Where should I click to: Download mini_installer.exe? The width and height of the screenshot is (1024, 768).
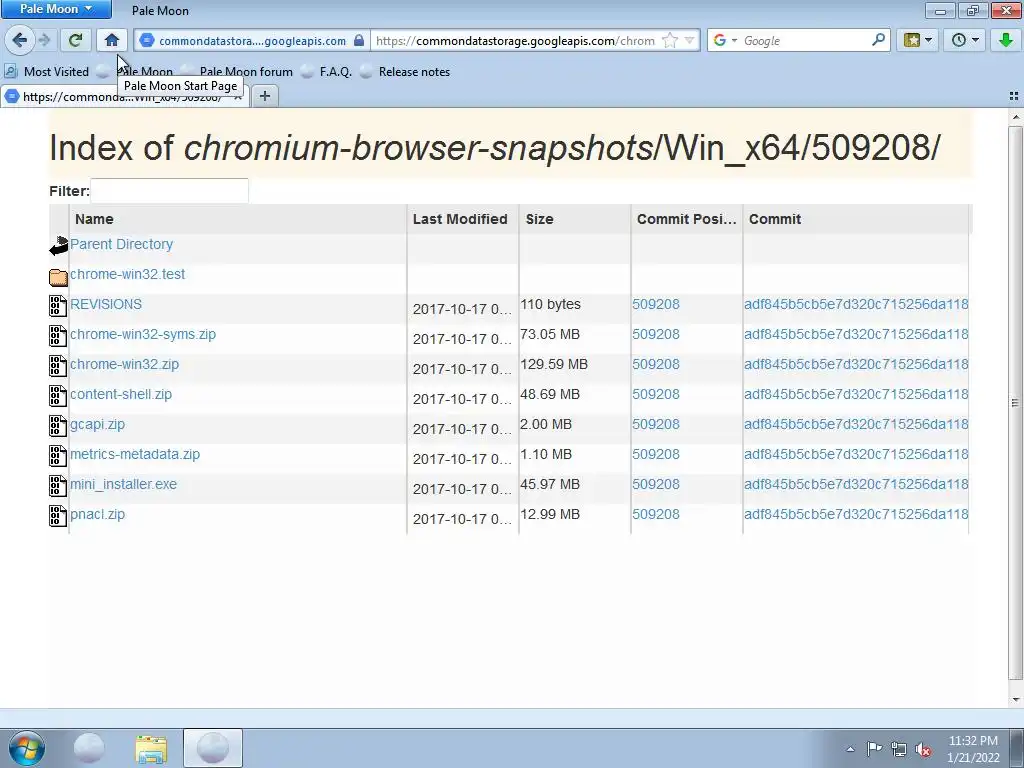tap(123, 485)
